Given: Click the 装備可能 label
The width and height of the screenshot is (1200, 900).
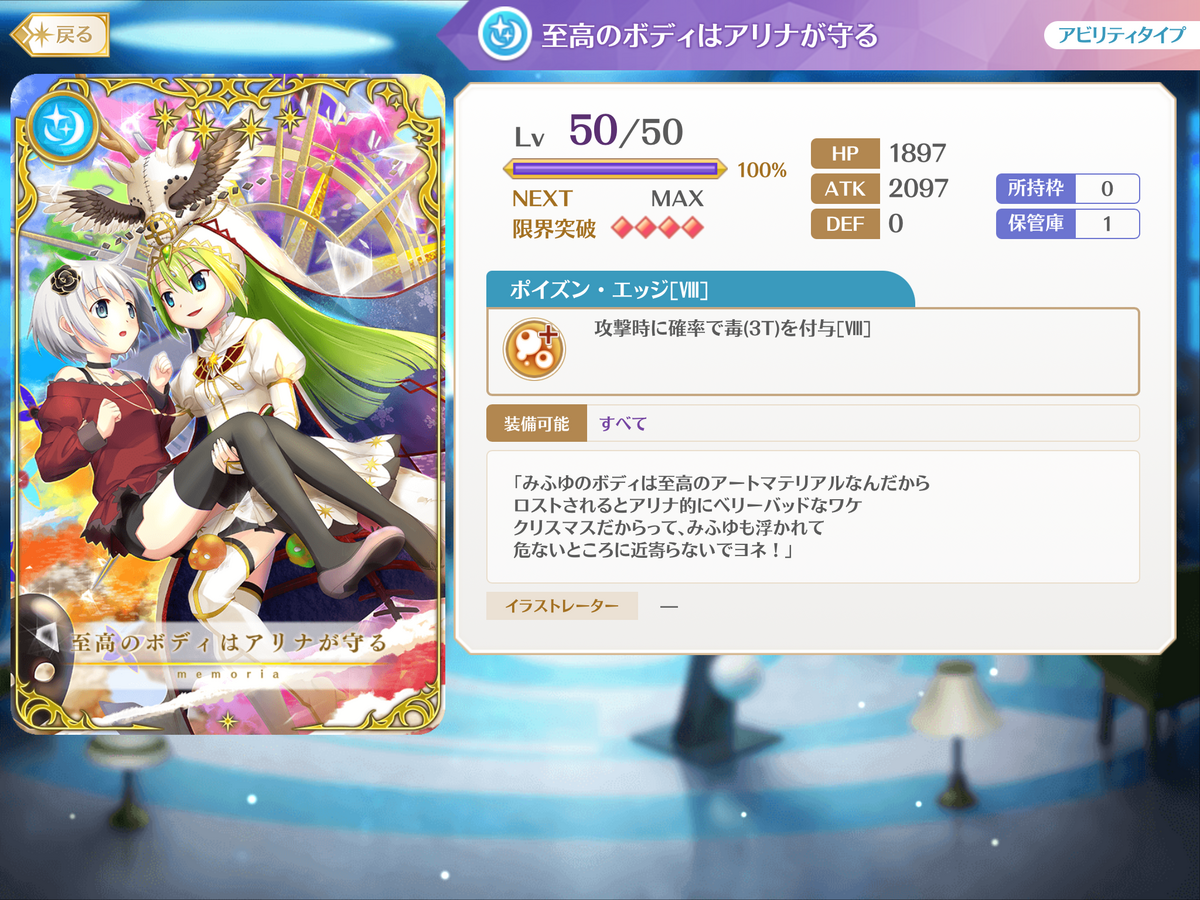Looking at the screenshot, I should [535, 423].
